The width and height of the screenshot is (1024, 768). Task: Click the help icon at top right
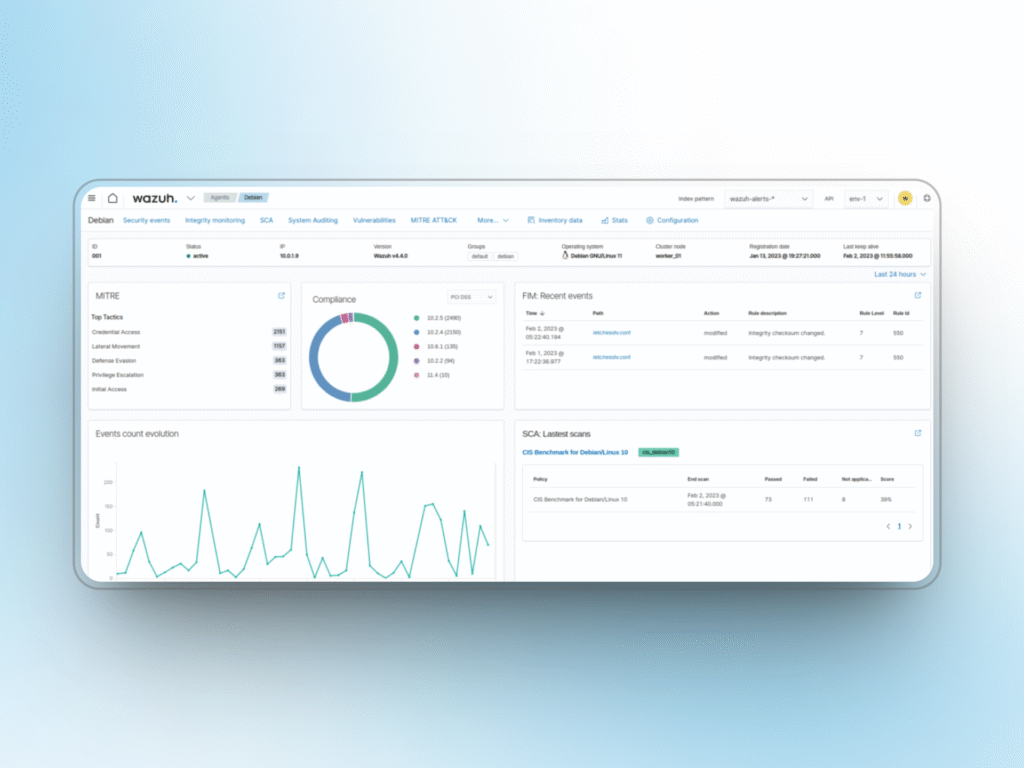pos(927,198)
